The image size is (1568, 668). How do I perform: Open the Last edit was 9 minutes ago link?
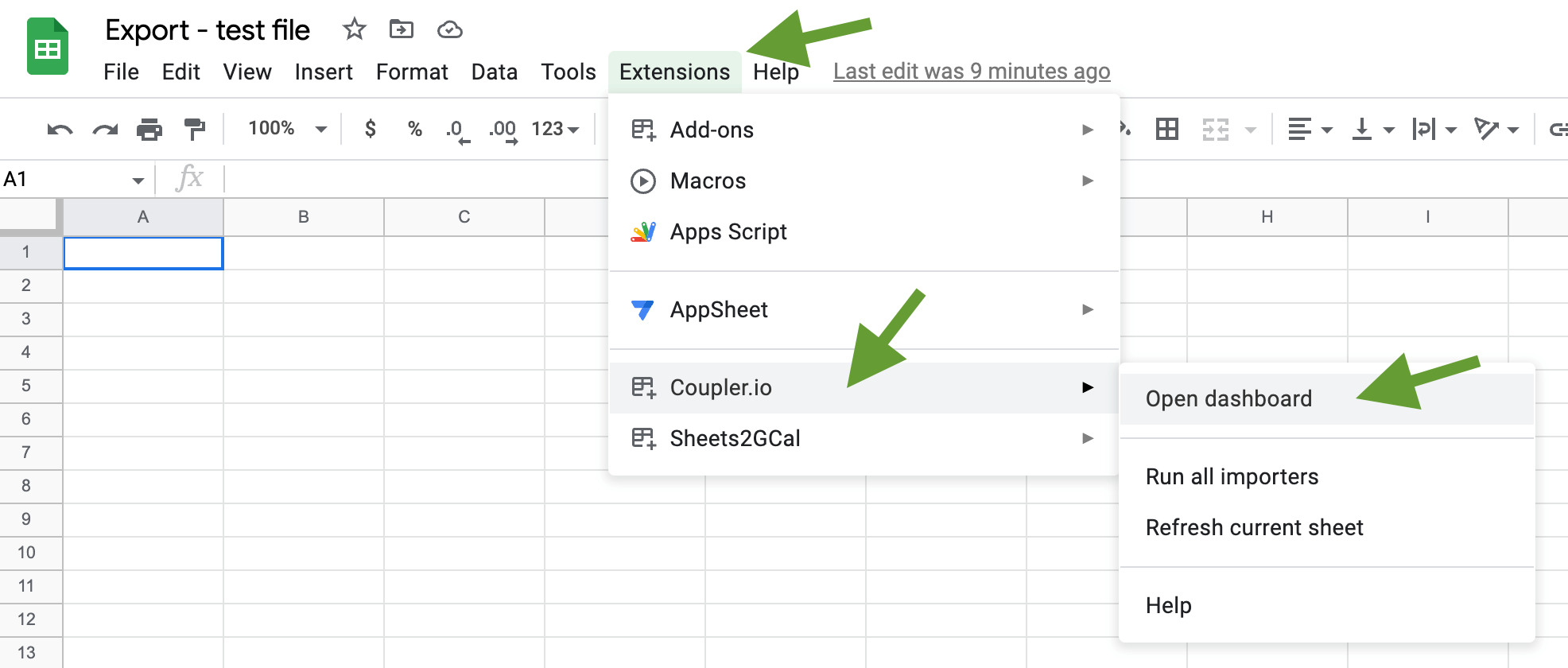(972, 72)
